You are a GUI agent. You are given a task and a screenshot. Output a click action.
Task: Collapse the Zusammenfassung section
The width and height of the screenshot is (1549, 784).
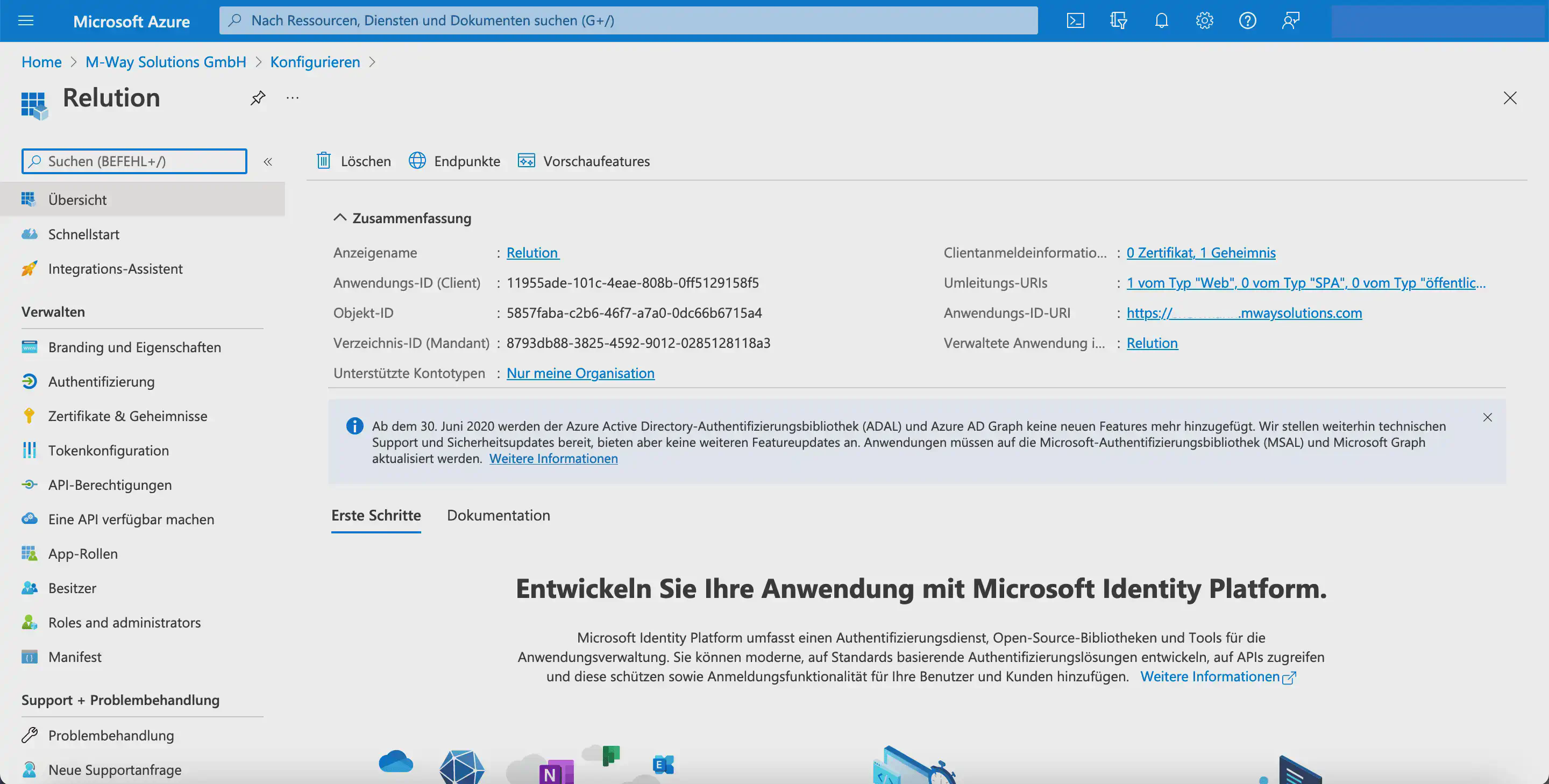point(340,218)
